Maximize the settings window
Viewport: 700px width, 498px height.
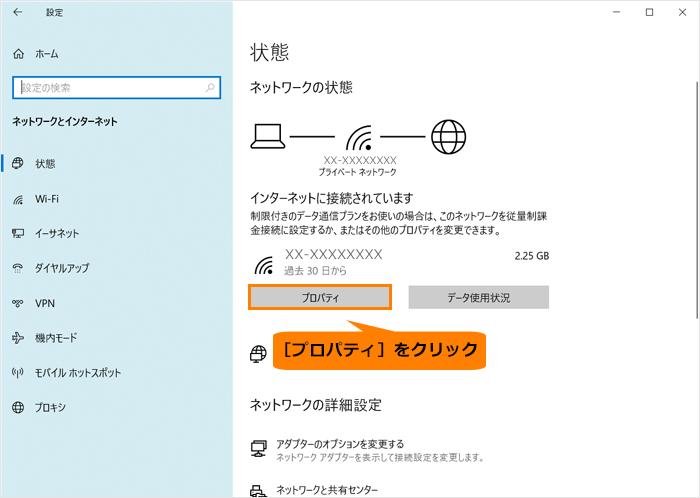pyautogui.click(x=650, y=12)
